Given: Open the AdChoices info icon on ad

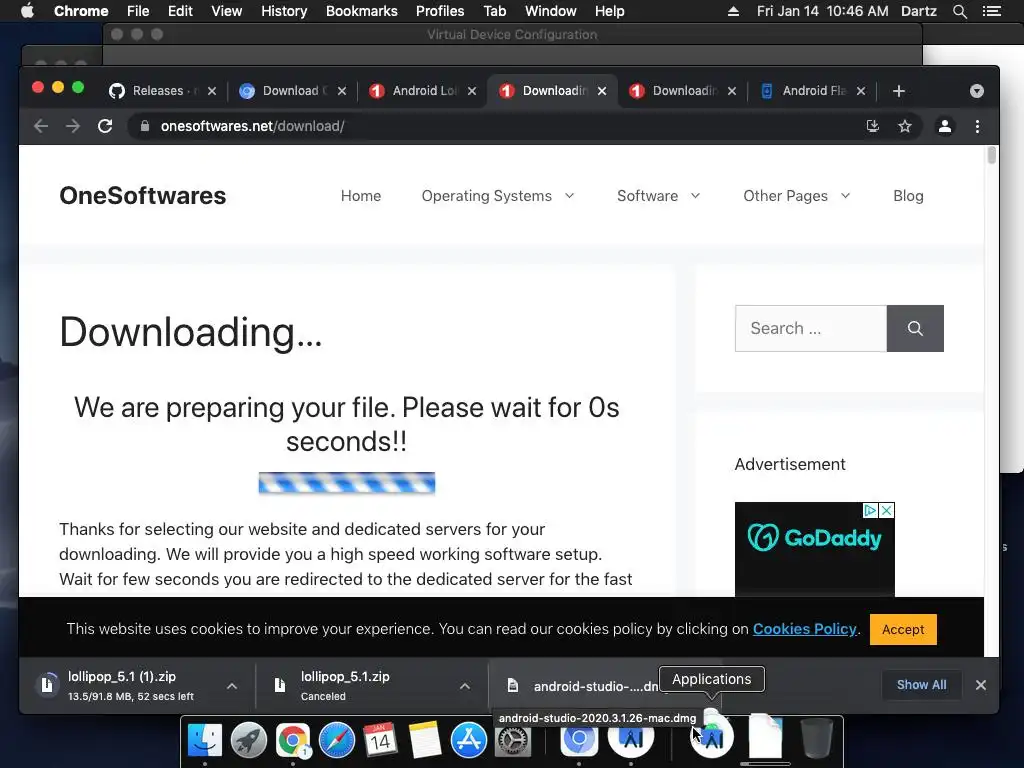Looking at the screenshot, I should click(870, 511).
